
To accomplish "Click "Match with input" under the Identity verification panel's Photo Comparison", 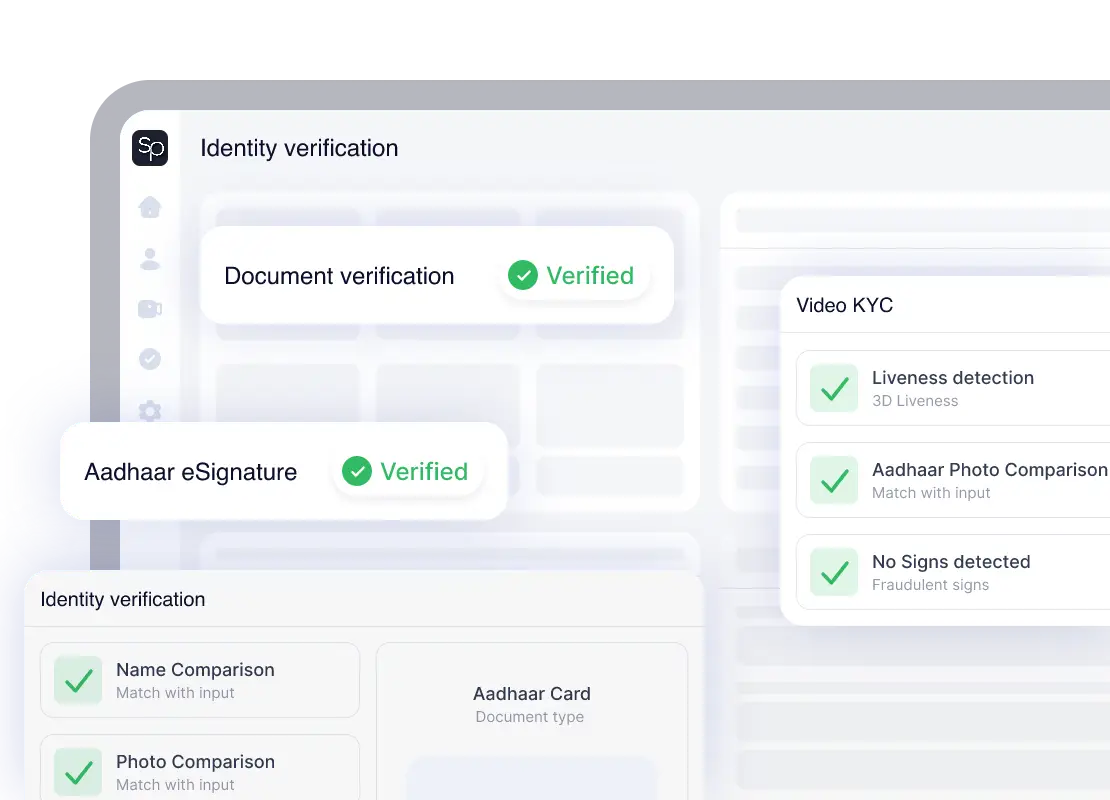I will [x=175, y=785].
